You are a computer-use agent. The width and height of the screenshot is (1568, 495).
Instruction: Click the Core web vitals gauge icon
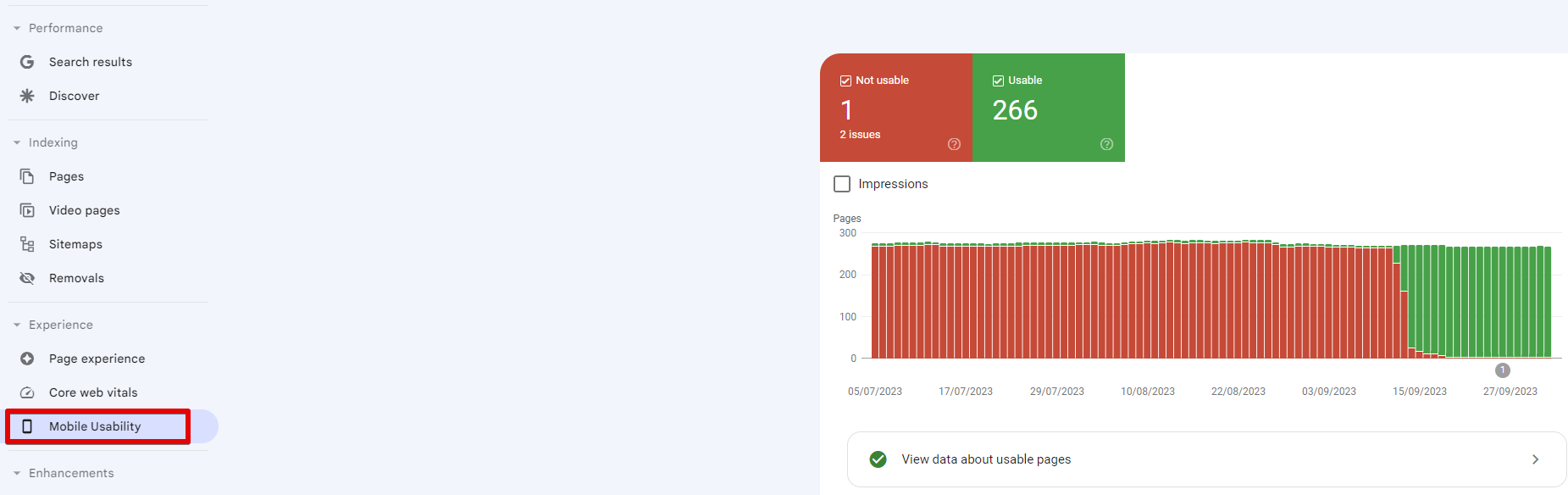[x=27, y=392]
